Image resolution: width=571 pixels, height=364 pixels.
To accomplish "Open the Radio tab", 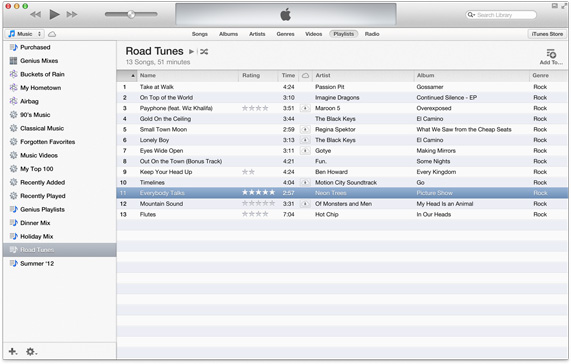I will point(372,34).
